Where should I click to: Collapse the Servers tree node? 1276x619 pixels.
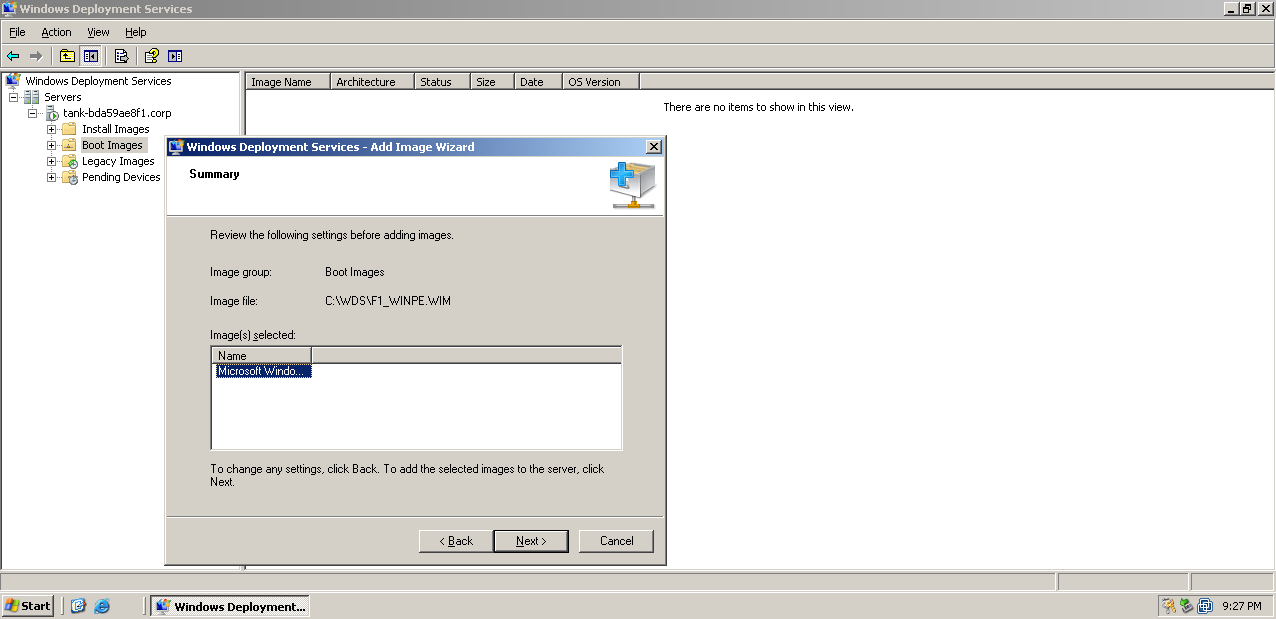coord(14,97)
